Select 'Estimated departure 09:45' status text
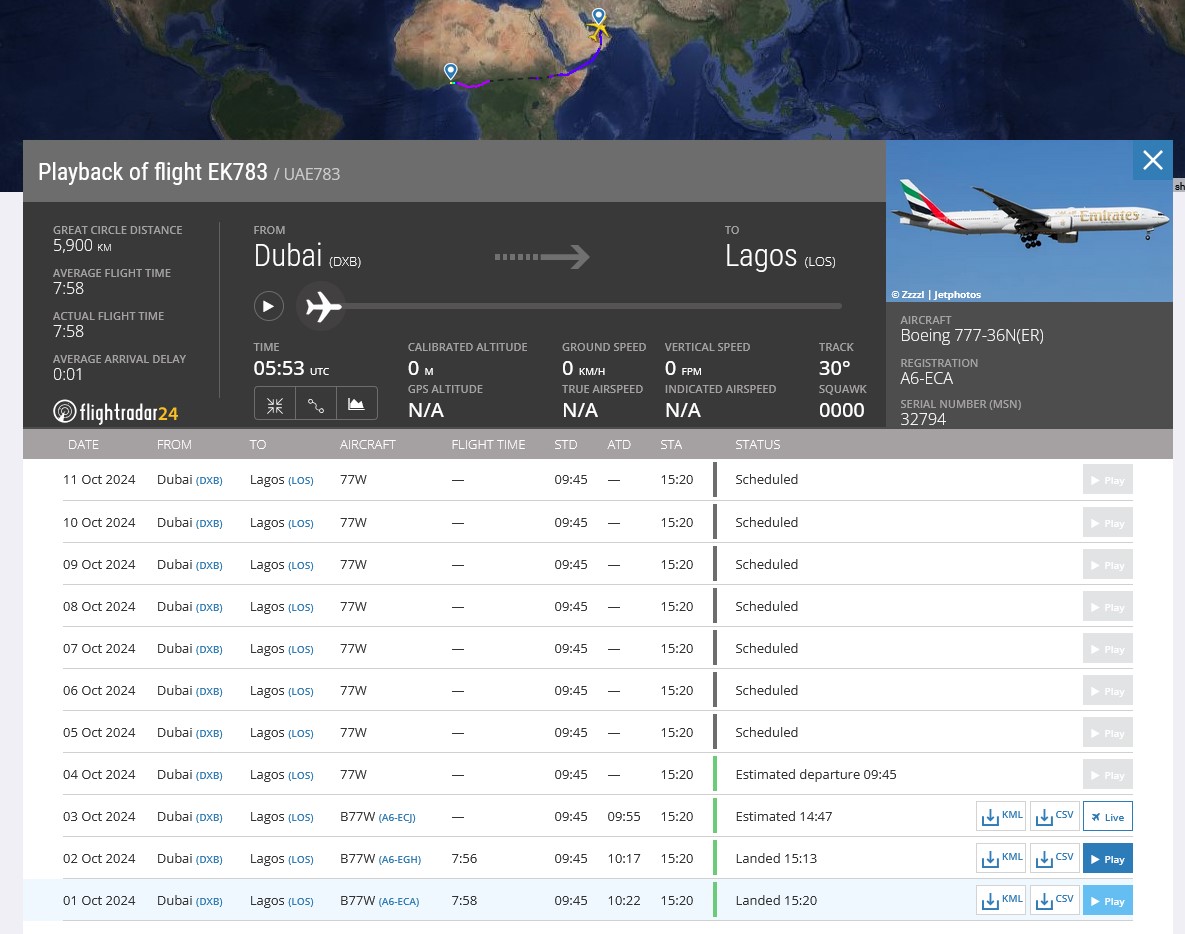This screenshot has width=1185, height=934. point(815,775)
